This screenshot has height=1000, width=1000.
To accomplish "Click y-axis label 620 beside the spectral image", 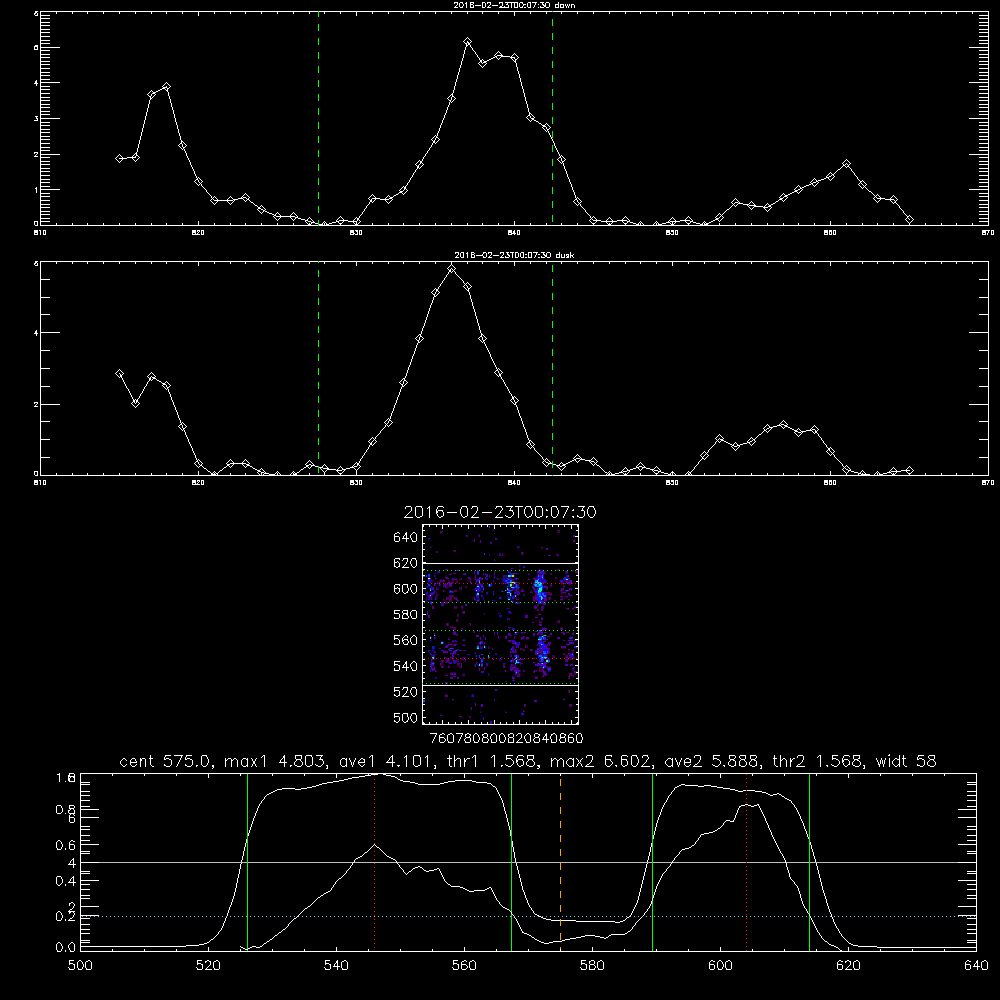I will [406, 563].
